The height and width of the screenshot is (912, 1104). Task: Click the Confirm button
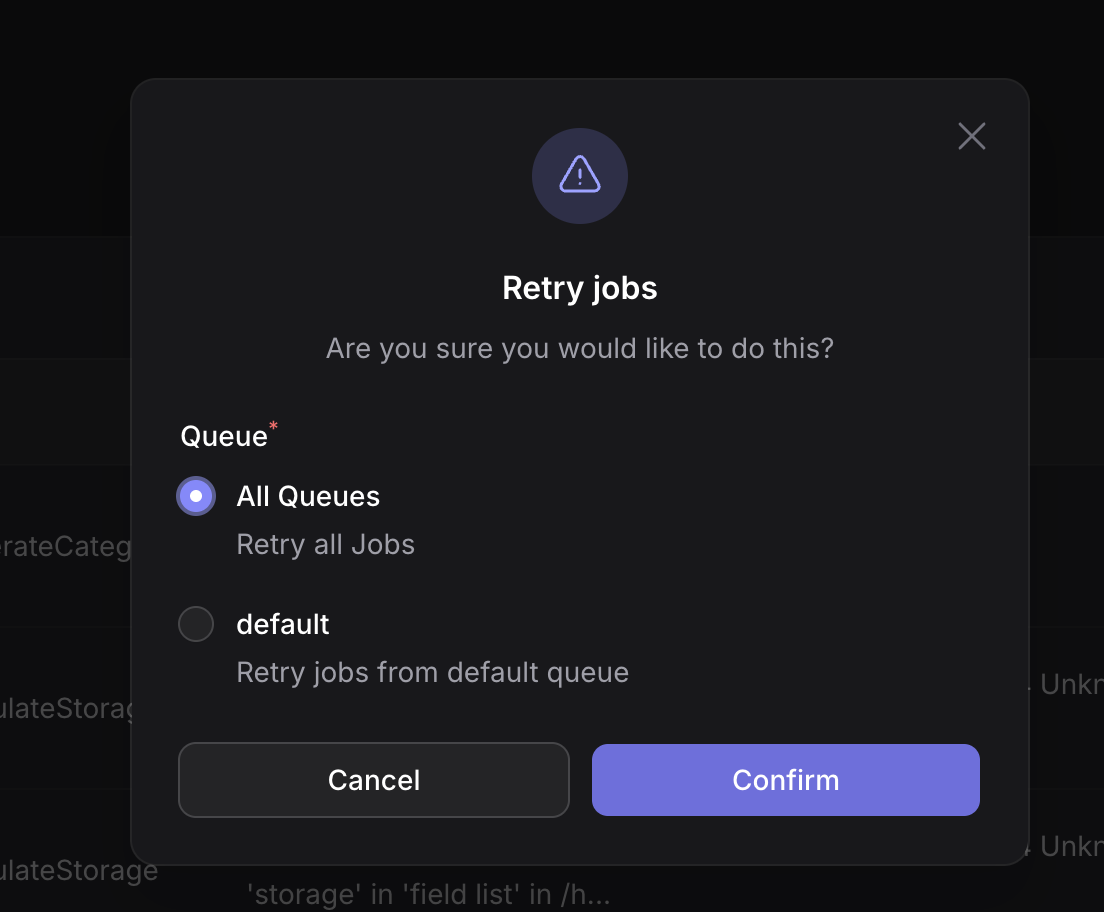pyautogui.click(x=785, y=780)
